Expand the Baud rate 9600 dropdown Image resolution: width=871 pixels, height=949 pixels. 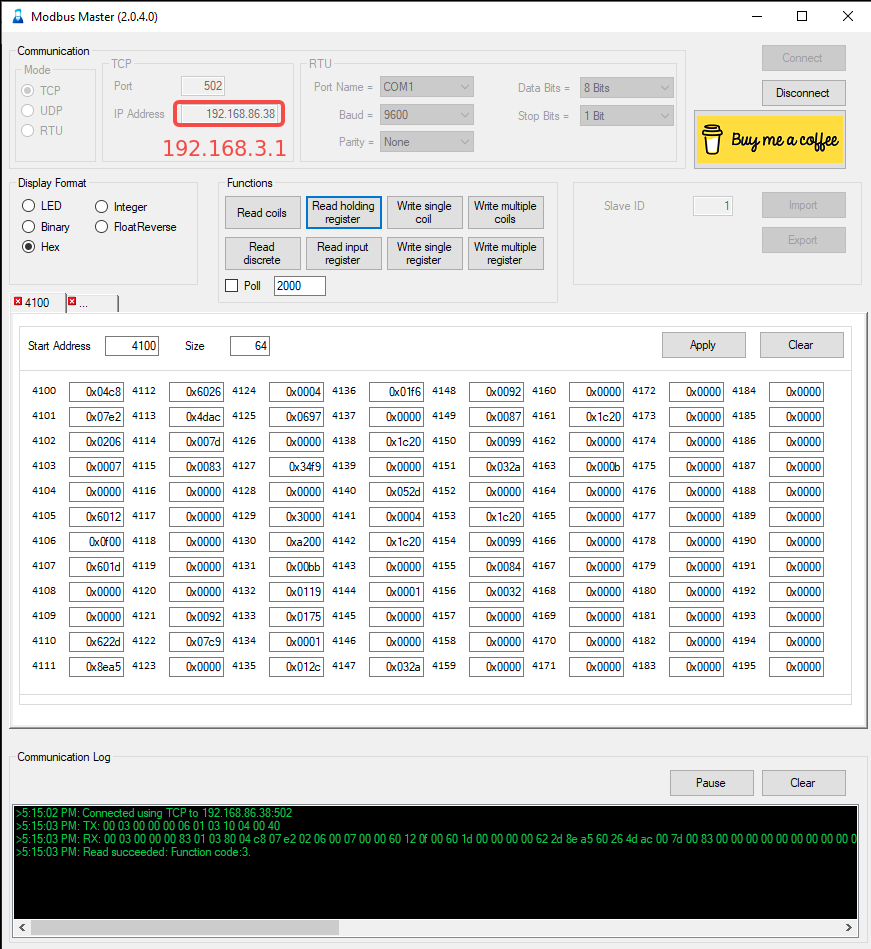click(426, 115)
